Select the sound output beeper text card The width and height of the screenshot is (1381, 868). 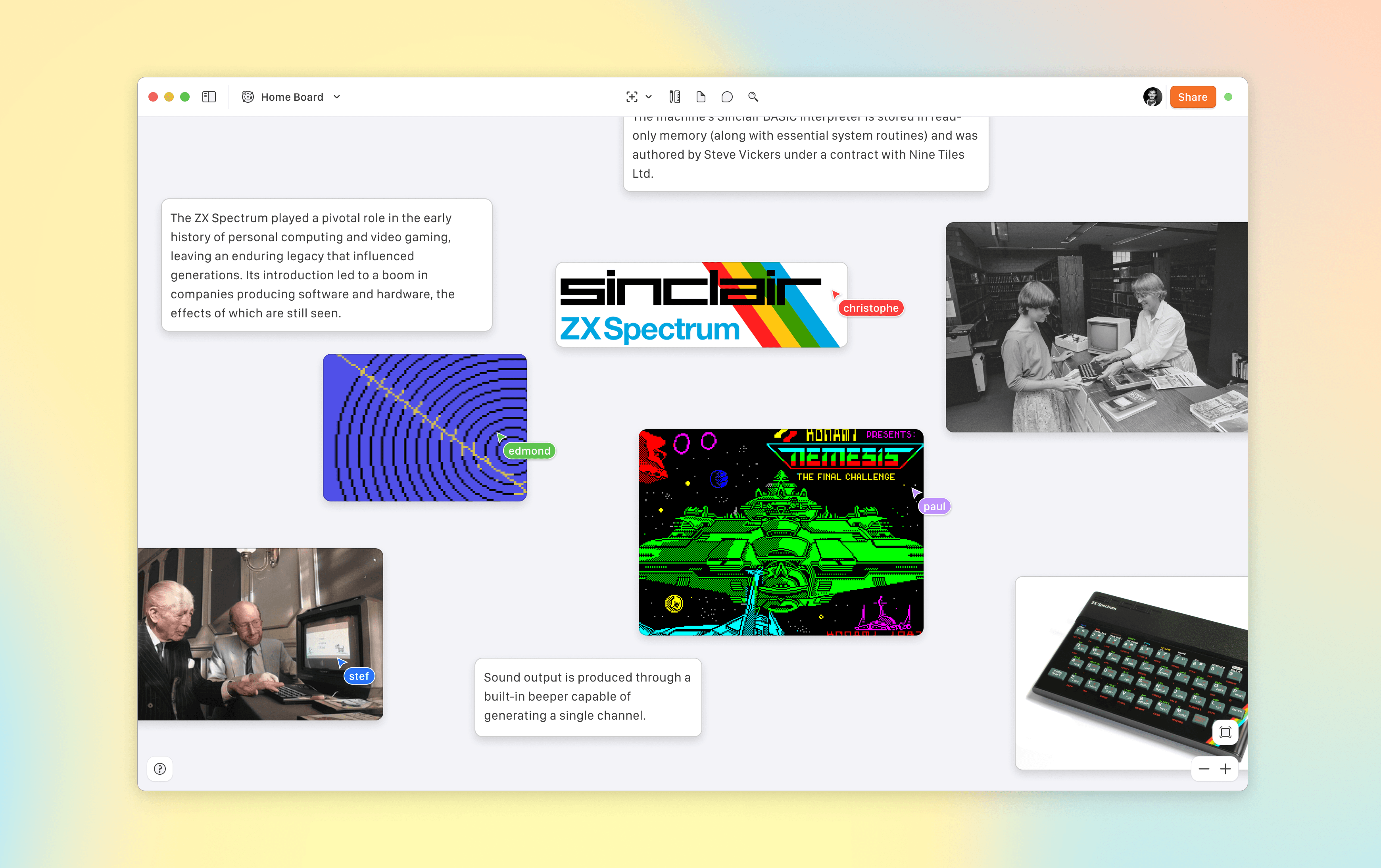[588, 697]
